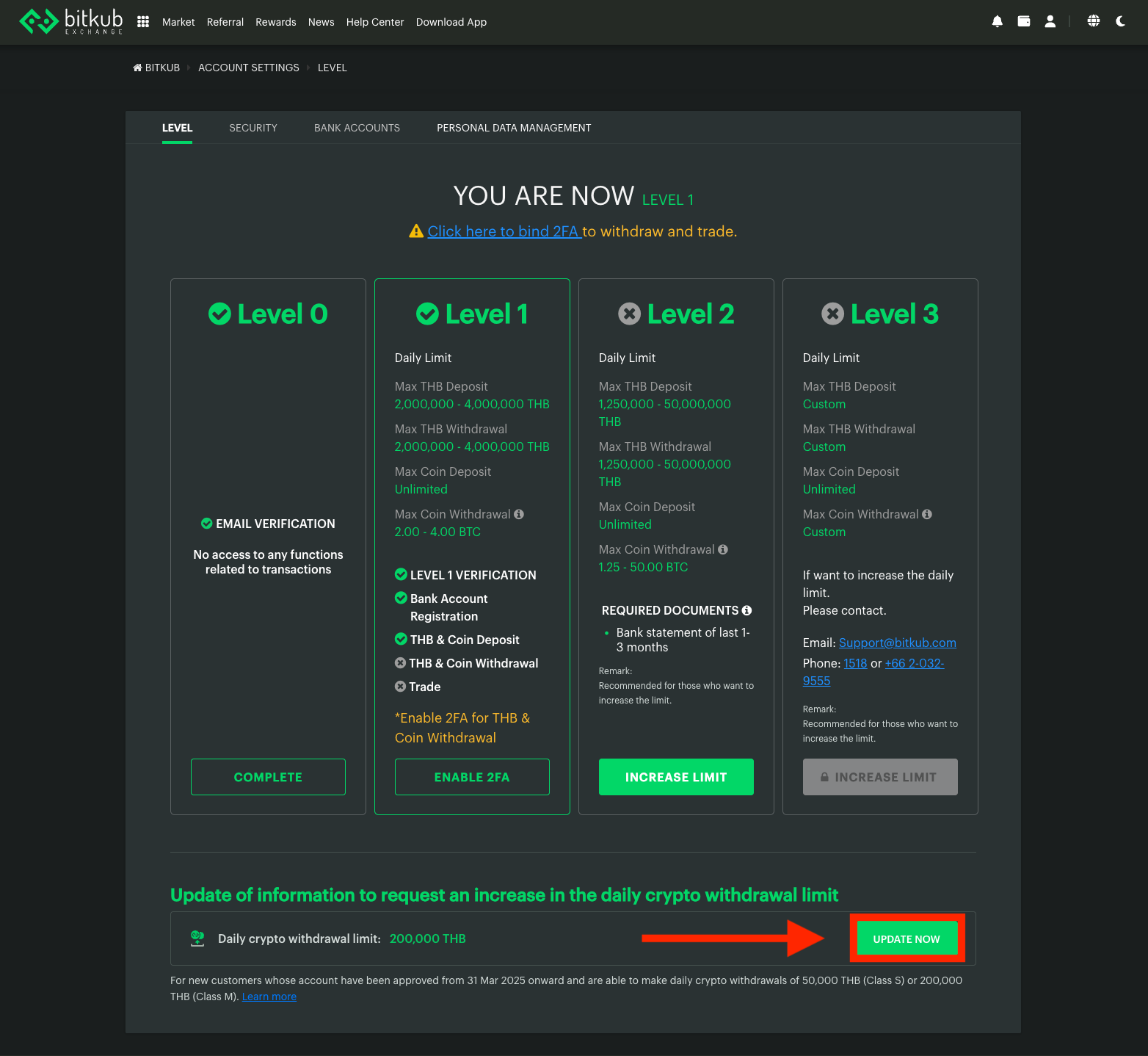Click locked INCREASE LIMIT button for Level 3
This screenshot has width=1148, height=1056.
pos(880,777)
